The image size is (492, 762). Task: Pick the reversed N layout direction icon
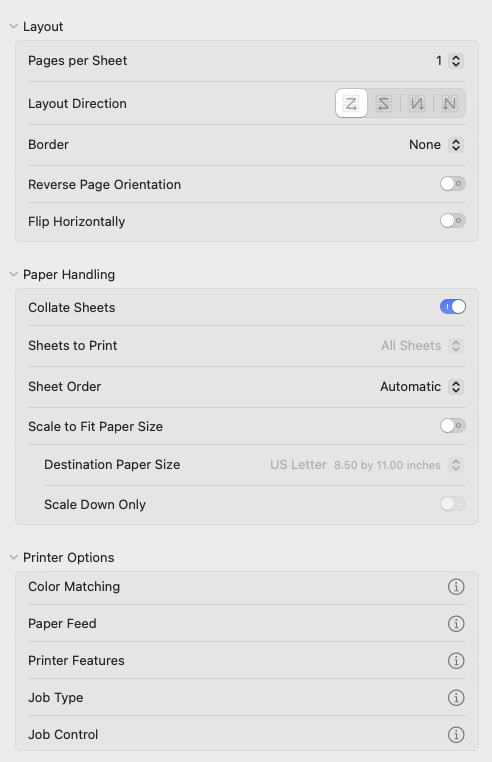click(449, 104)
